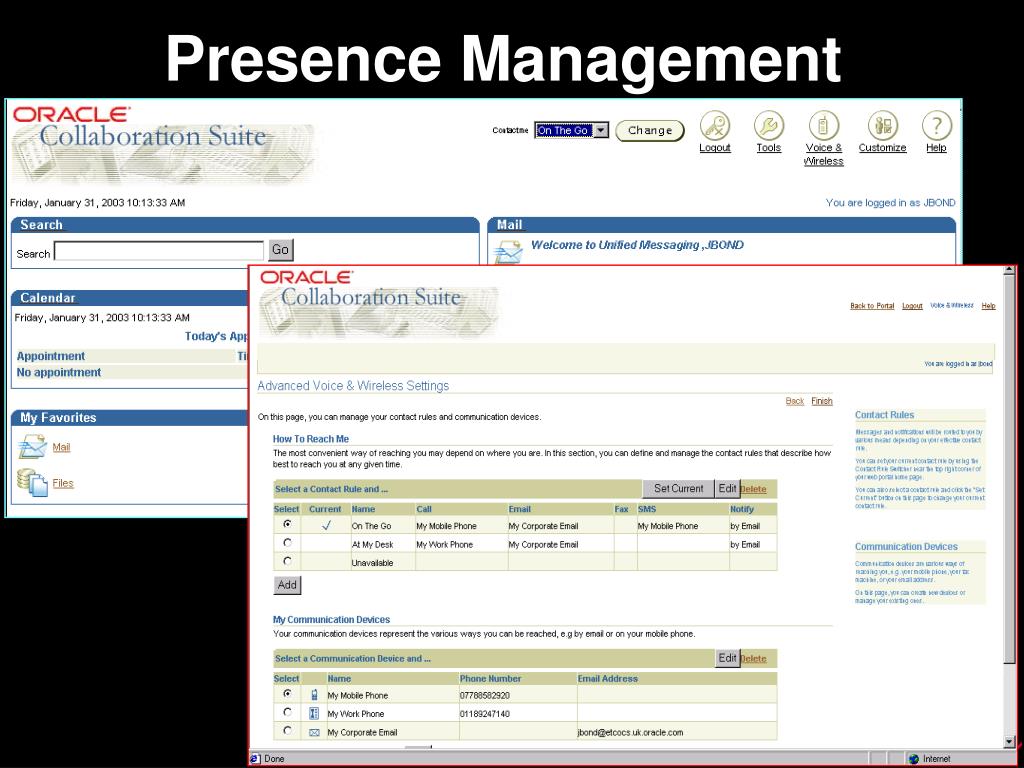Click the Back to Portal link
Screen dimensions: 1024x768
872,306
